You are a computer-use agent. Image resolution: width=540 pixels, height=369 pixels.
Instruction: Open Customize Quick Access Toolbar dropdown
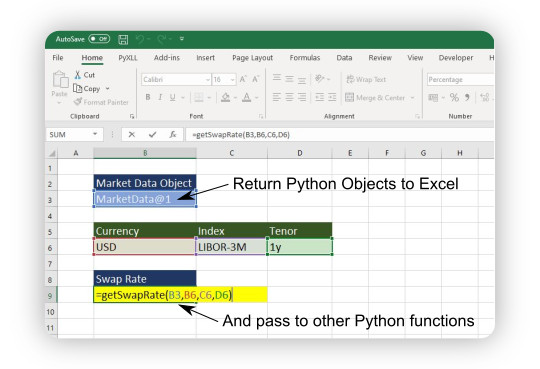181,39
